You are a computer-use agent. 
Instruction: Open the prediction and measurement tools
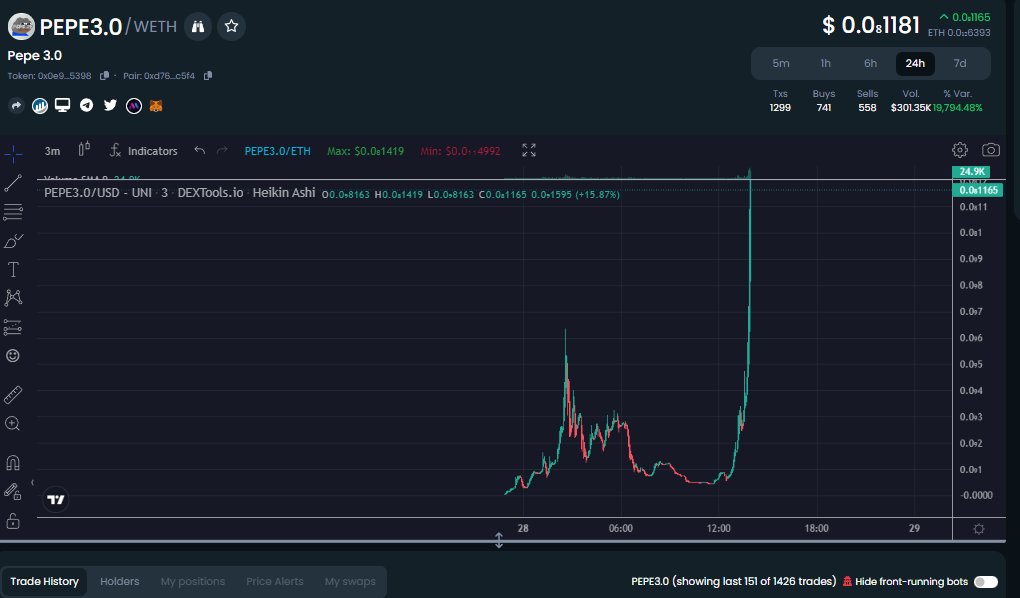13,327
